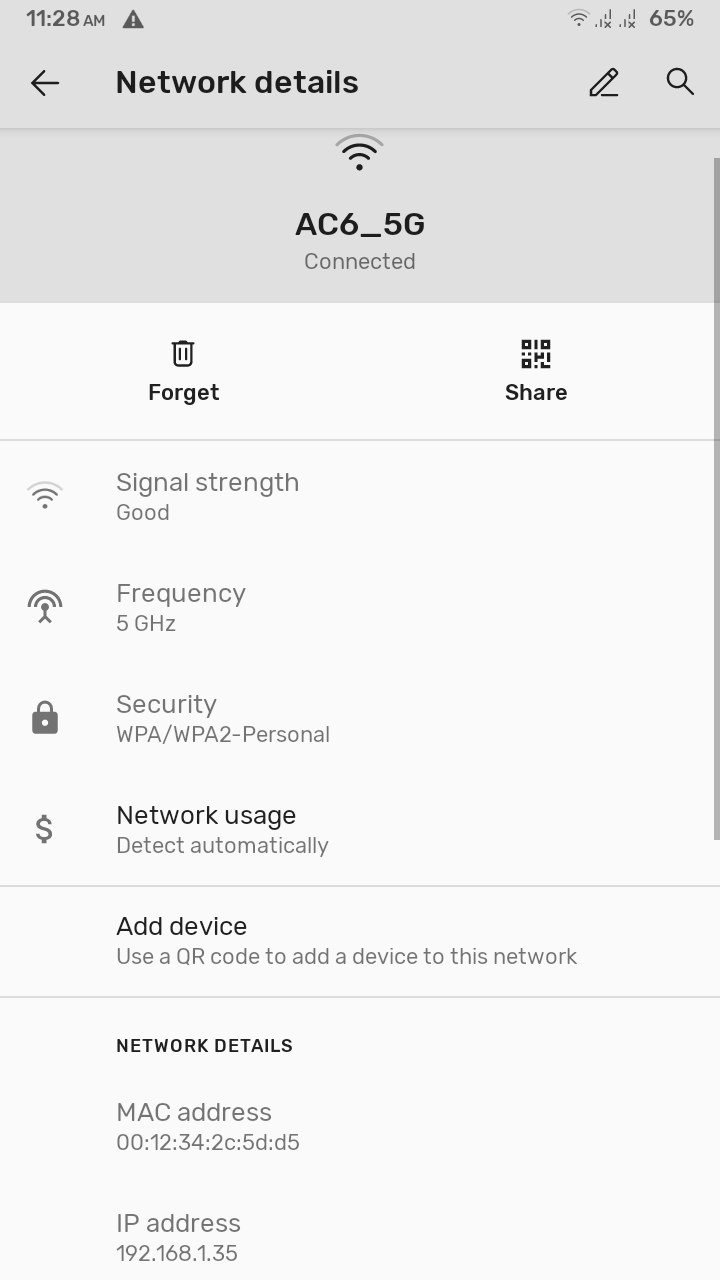Tap the warning triangle in status bar

tap(132, 19)
